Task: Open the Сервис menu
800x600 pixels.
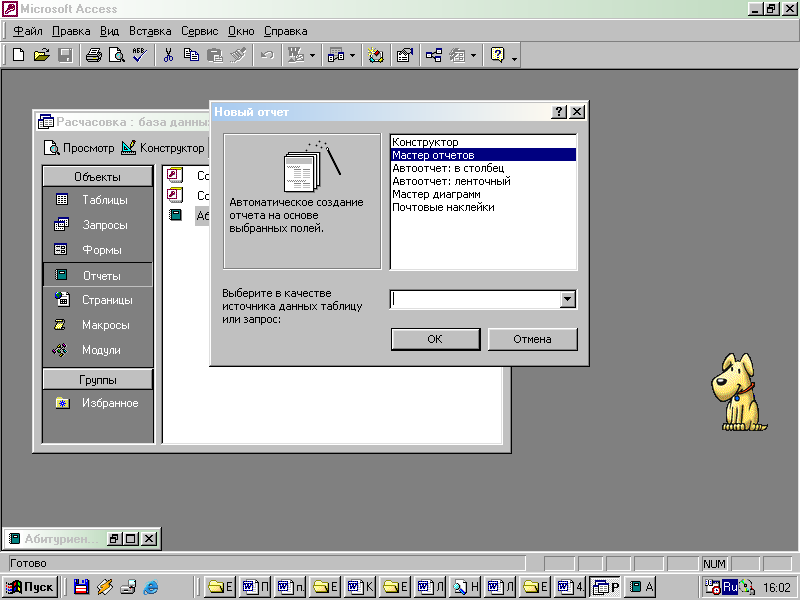Action: pos(199,31)
